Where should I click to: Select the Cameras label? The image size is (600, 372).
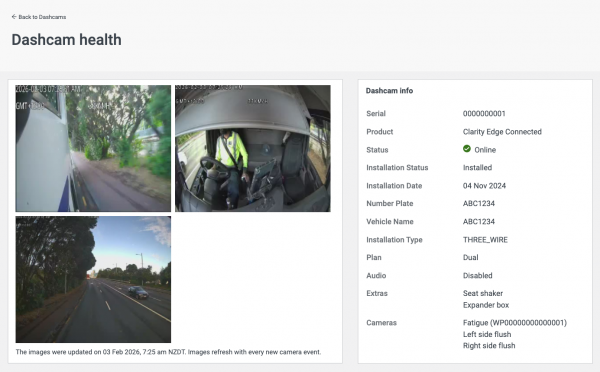point(382,323)
